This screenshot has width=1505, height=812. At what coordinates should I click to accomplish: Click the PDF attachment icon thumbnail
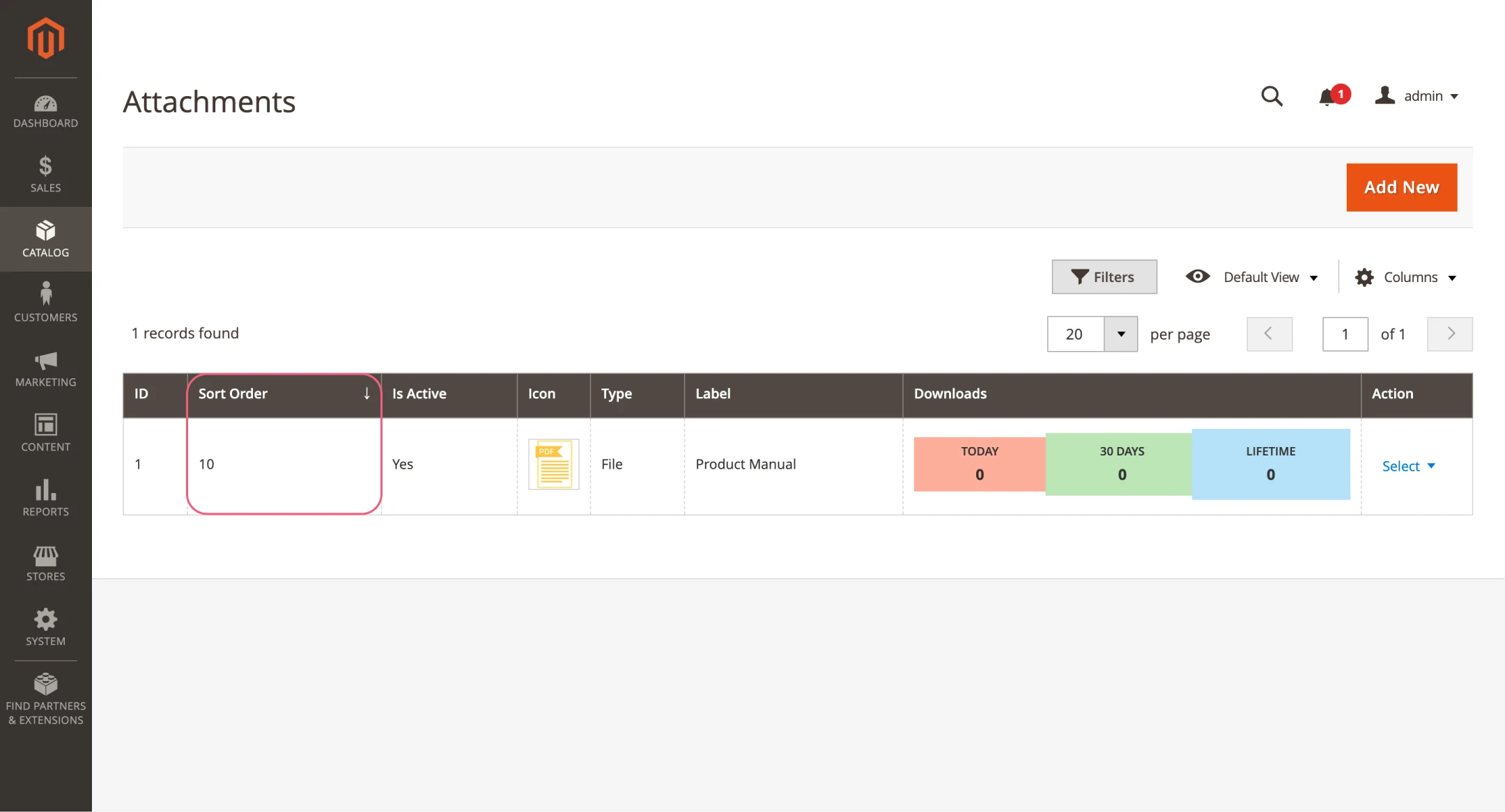554,464
